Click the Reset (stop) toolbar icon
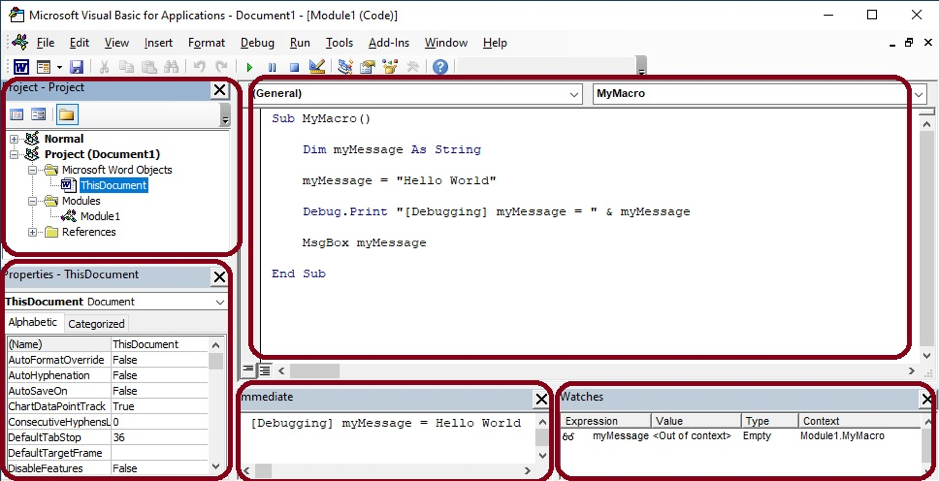The image size is (939, 481). [x=294, y=67]
